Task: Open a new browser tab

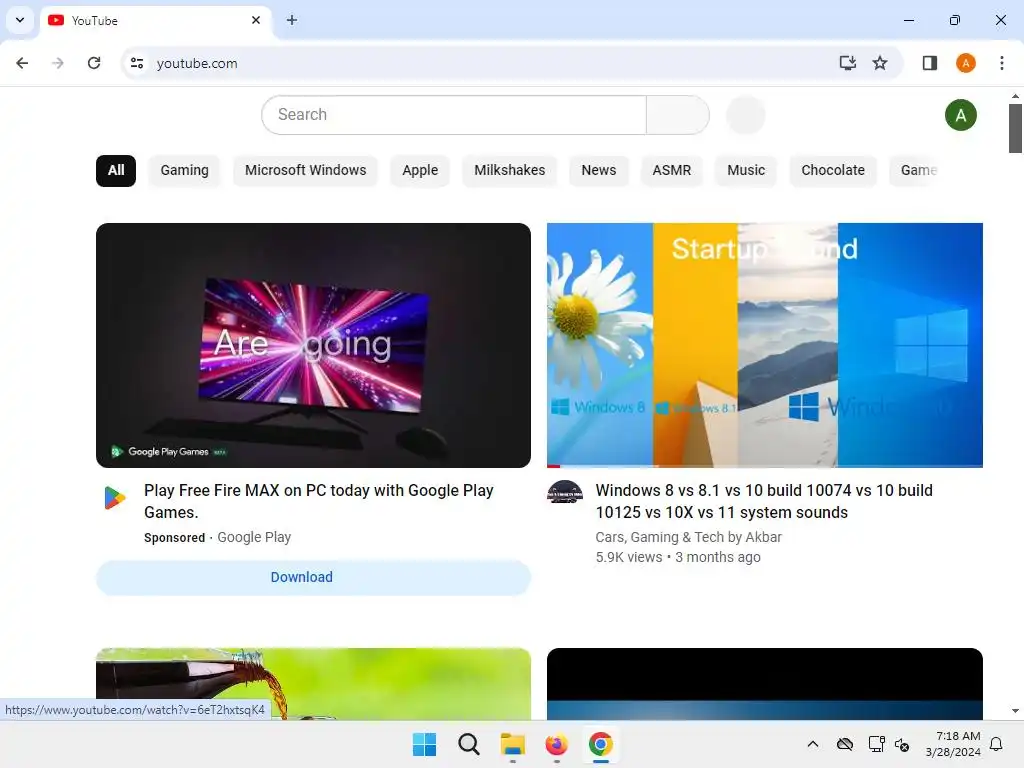Action: click(292, 20)
